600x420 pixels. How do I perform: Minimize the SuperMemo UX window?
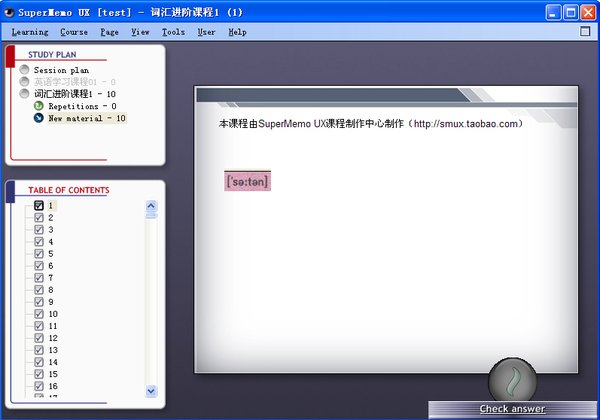click(553, 13)
